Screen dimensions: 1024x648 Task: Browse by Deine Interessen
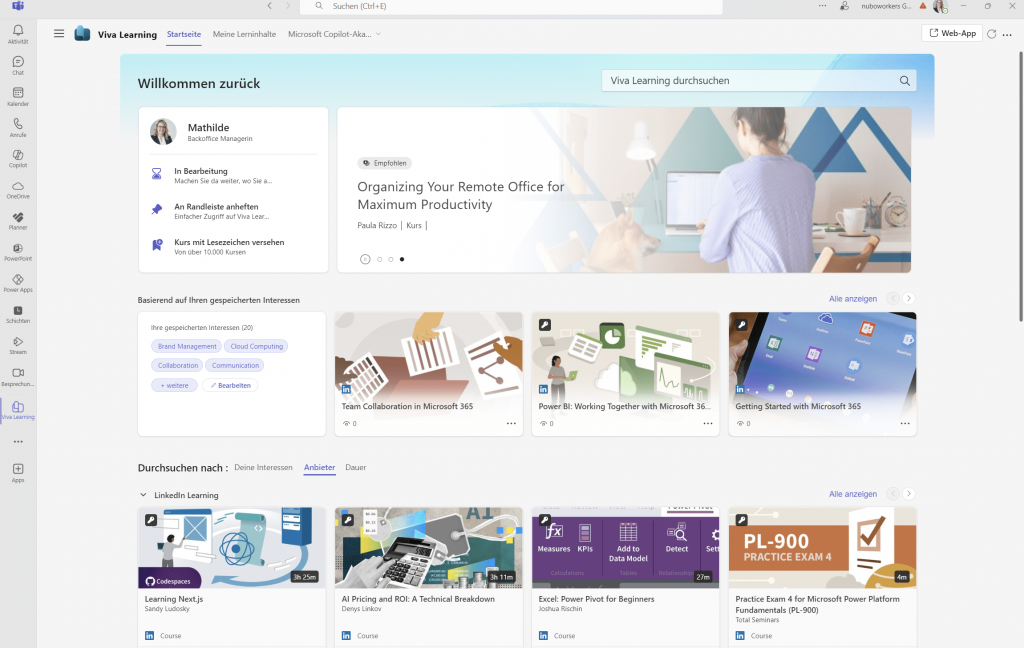[263, 468]
